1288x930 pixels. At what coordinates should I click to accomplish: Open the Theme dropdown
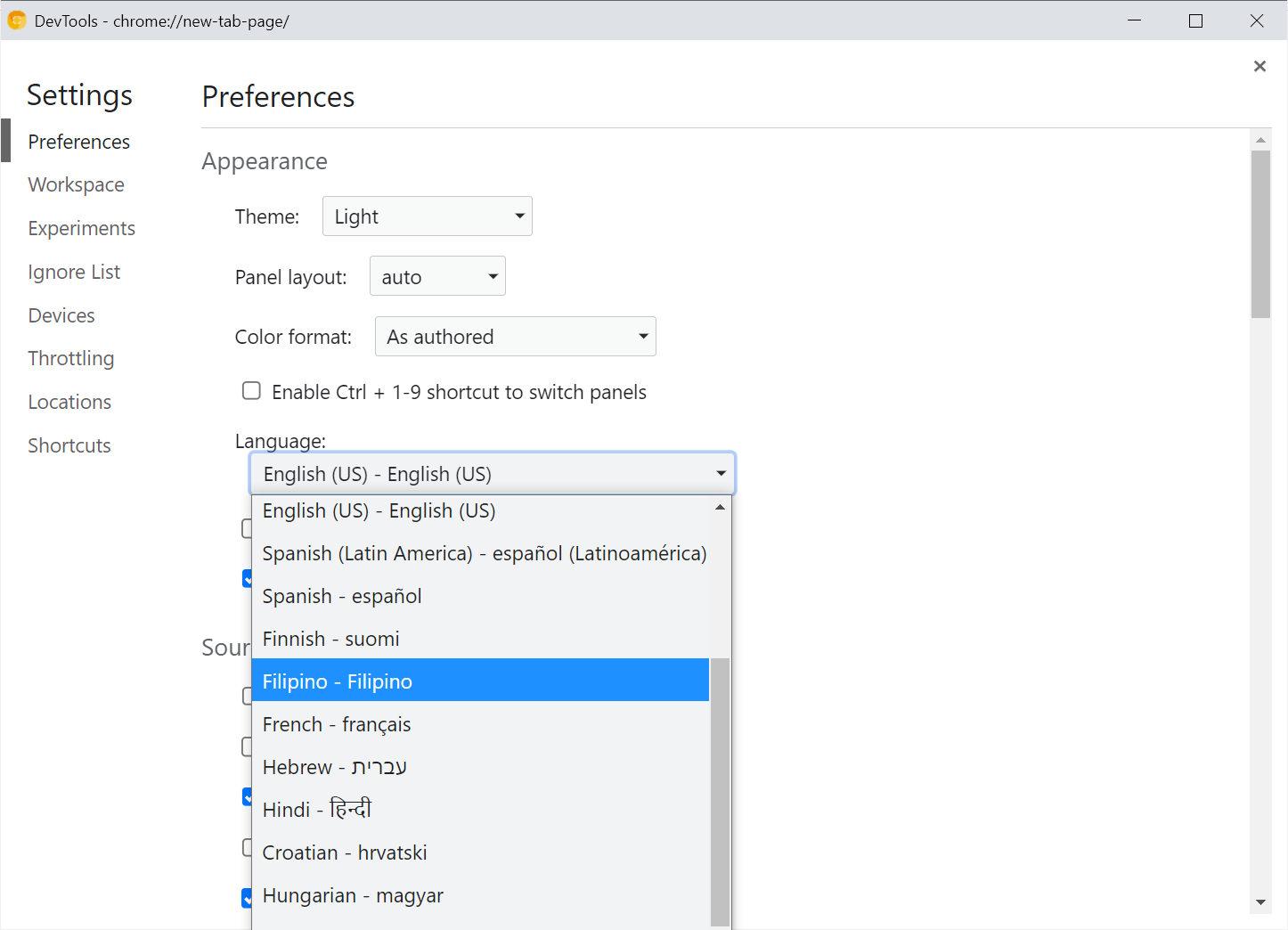427,216
